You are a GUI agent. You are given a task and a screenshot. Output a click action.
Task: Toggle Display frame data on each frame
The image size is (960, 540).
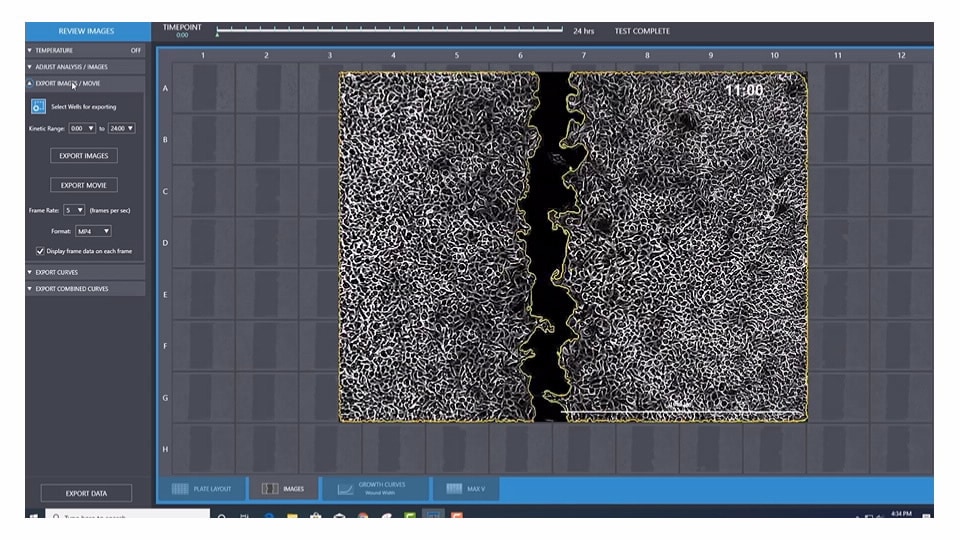[40, 251]
